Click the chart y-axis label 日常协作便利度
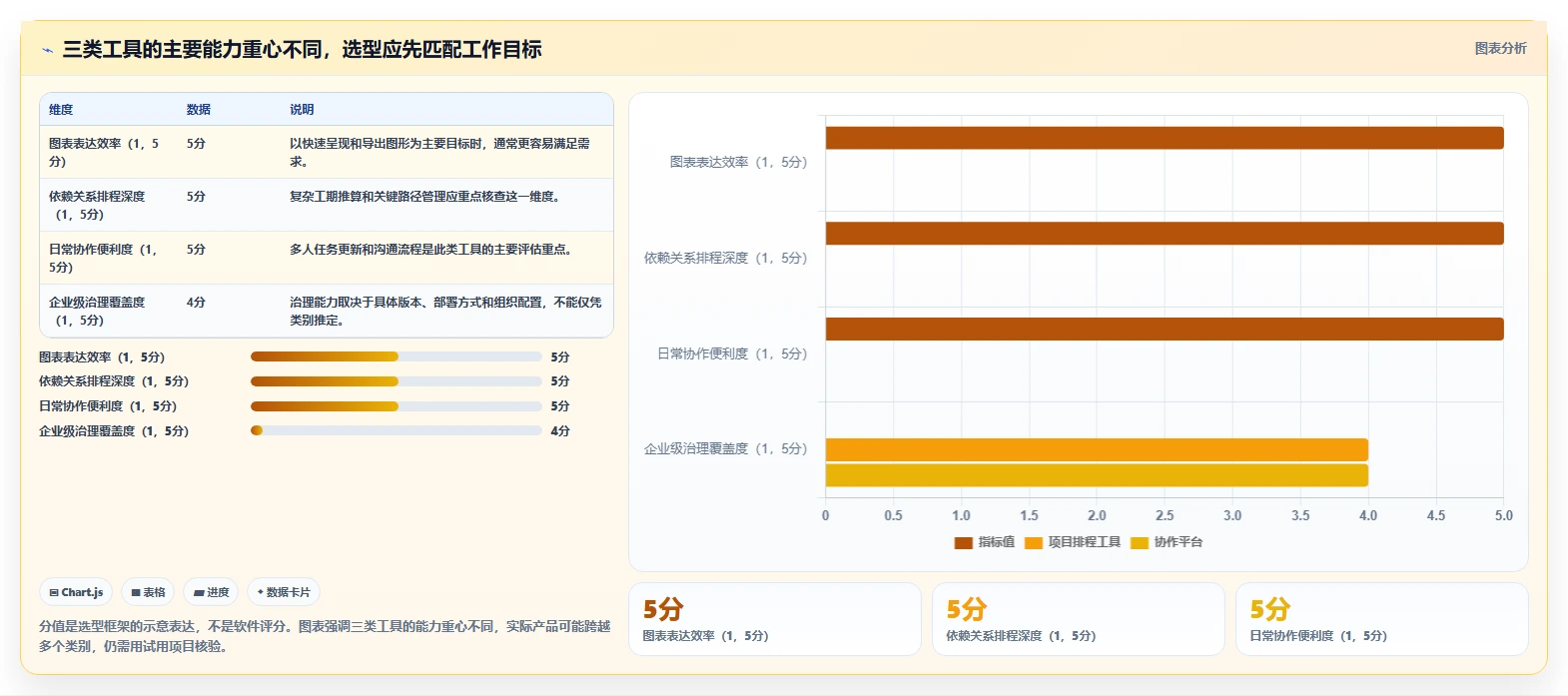1568x696 pixels. 732,353
